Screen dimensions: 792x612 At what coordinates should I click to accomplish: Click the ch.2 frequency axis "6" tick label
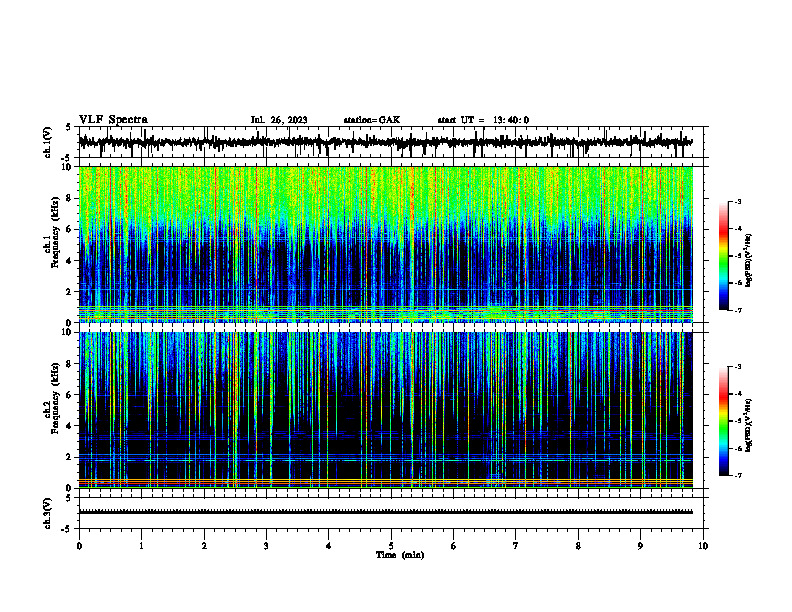click(x=70, y=394)
